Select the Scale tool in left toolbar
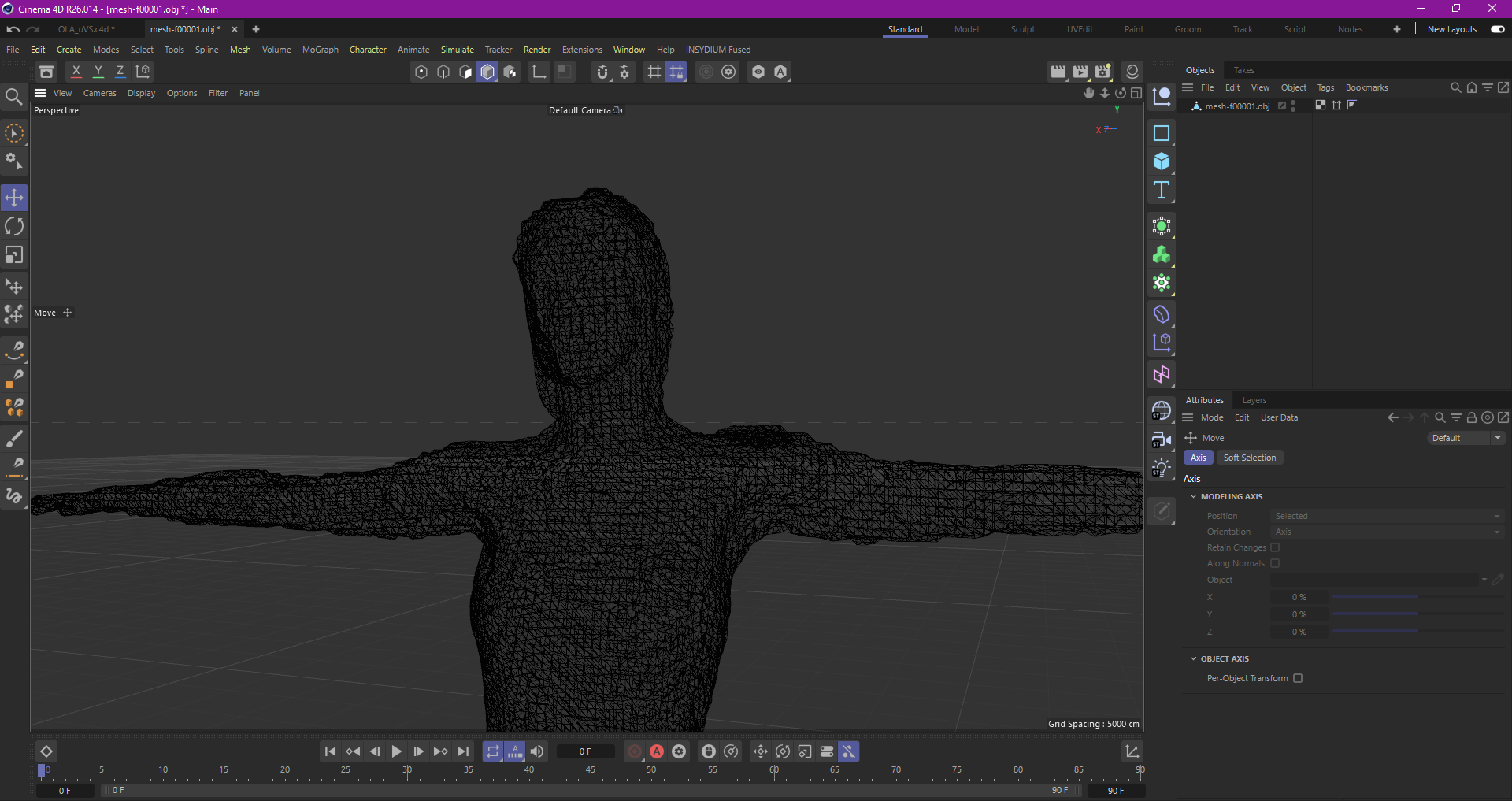 pos(14,255)
